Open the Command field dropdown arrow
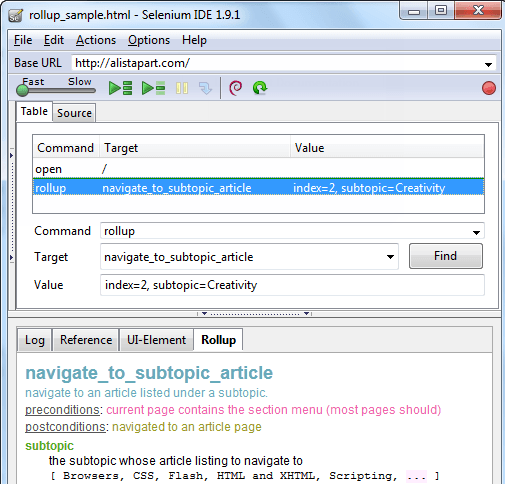The width and height of the screenshot is (505, 484). (x=476, y=232)
